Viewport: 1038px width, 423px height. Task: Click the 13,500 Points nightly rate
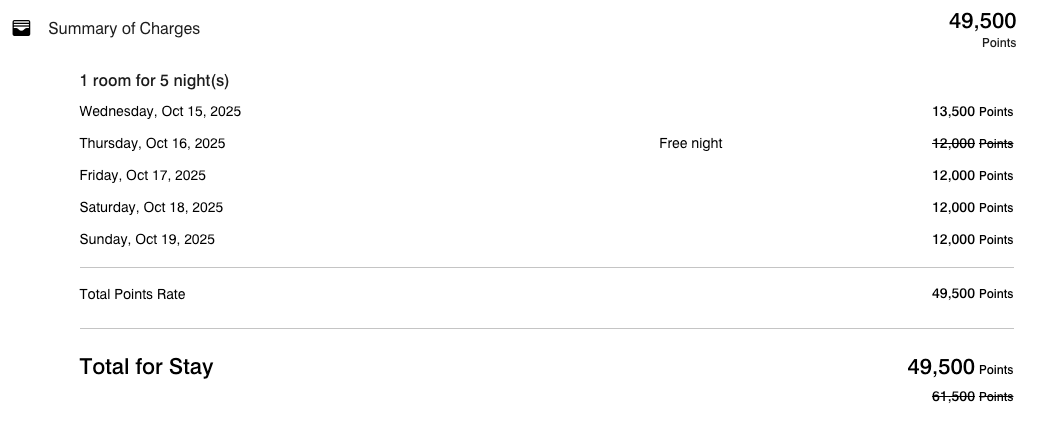[972, 112]
